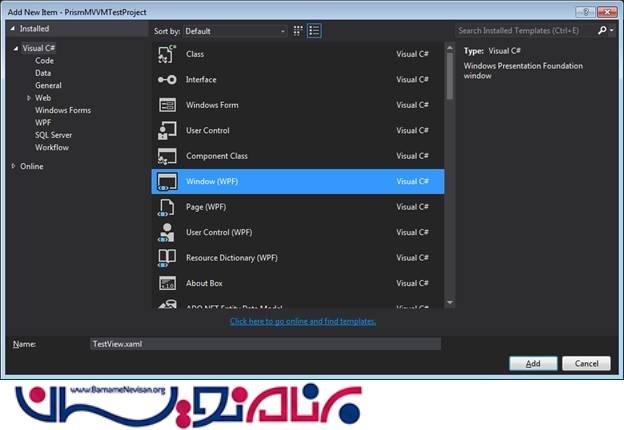Expand the Web tree node
This screenshot has height=430, width=624.
click(x=28, y=98)
